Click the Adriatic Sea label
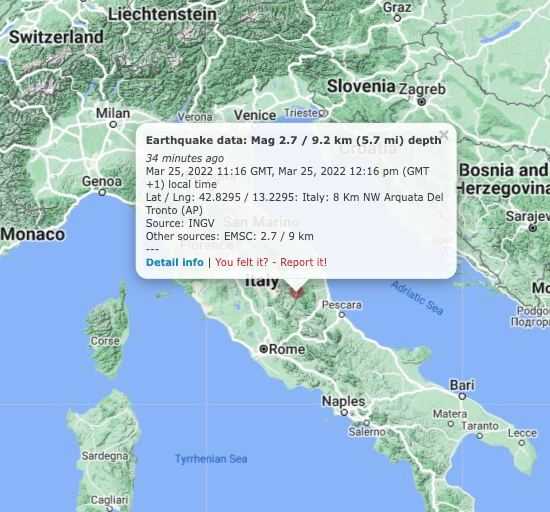This screenshot has height=512, width=550. click(x=417, y=298)
